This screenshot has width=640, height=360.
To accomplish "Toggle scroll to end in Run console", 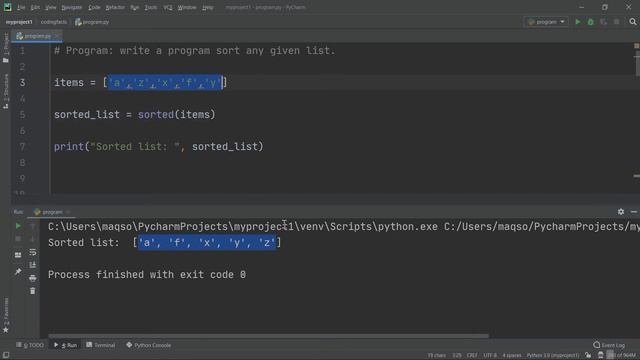I will coord(33,265).
